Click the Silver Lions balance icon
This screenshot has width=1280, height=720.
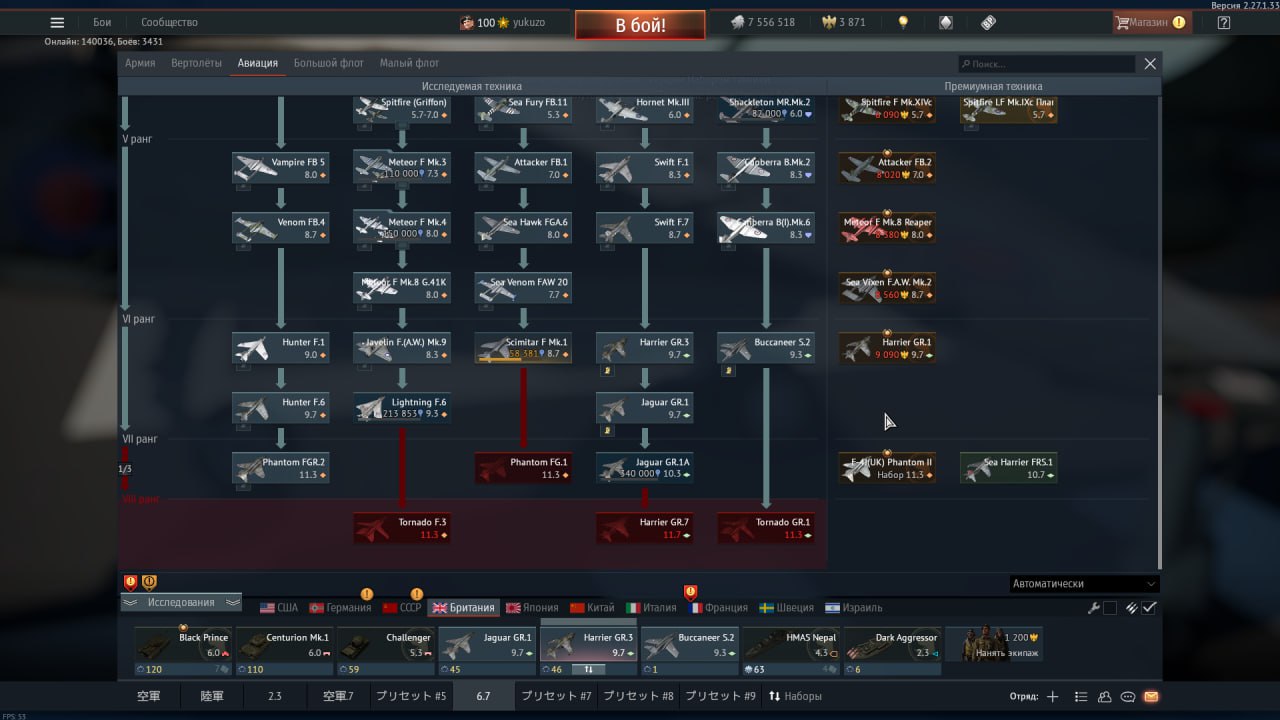coord(737,22)
